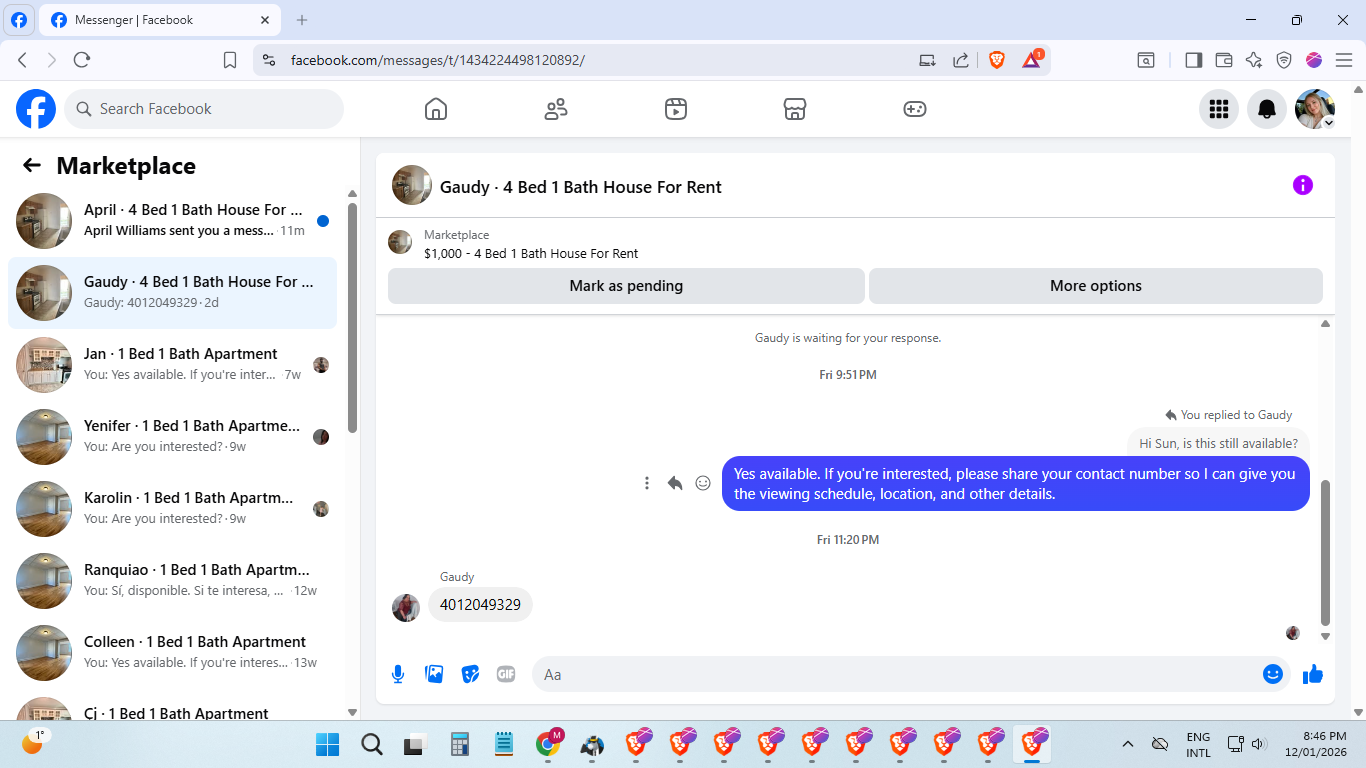The image size is (1366, 768).
Task: Bookmark this page icon
Action: [230, 60]
